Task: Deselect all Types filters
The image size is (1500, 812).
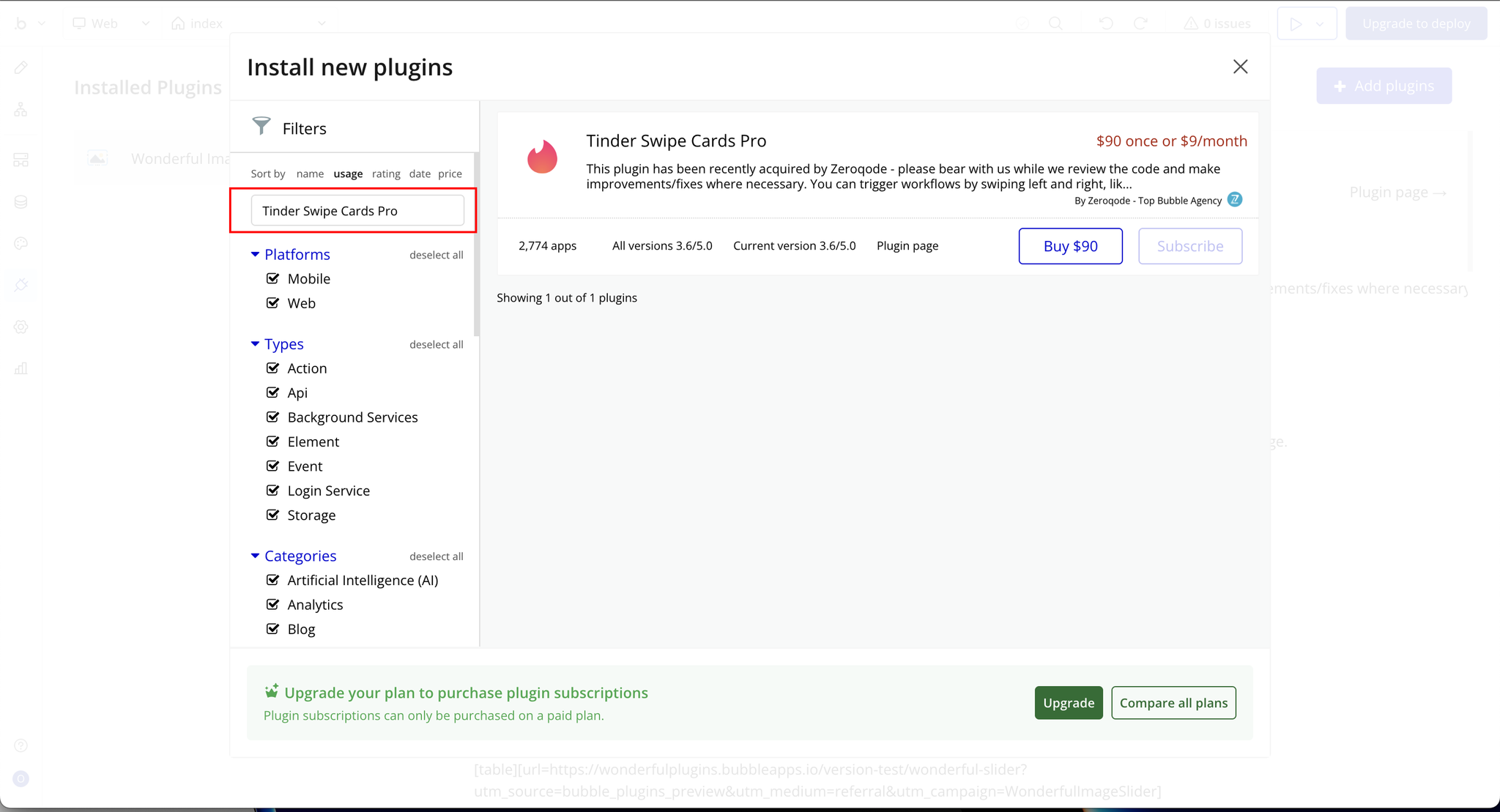Action: click(436, 344)
